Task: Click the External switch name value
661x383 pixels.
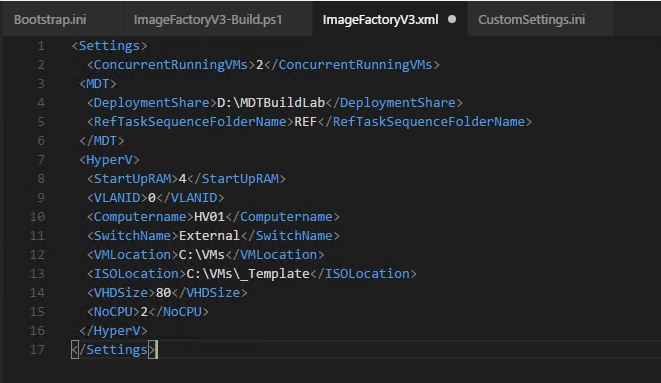Action: [209, 236]
